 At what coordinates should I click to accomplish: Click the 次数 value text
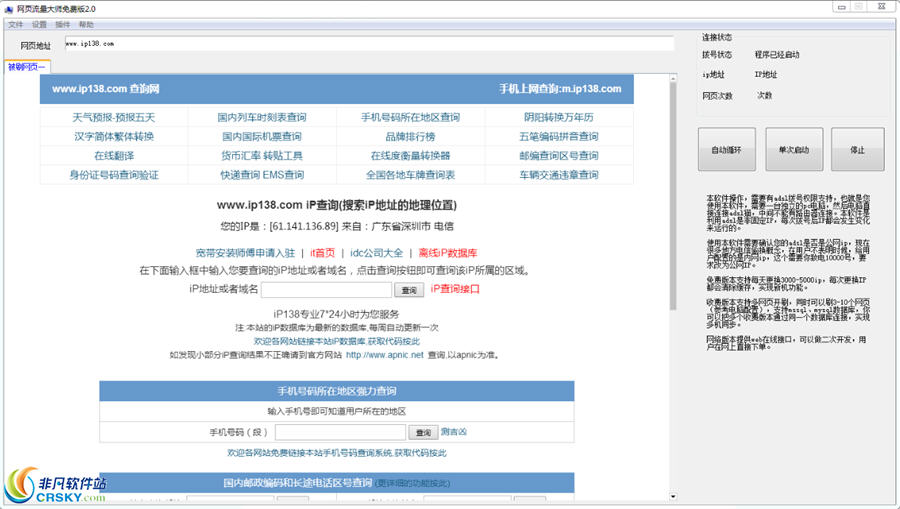coord(765,96)
